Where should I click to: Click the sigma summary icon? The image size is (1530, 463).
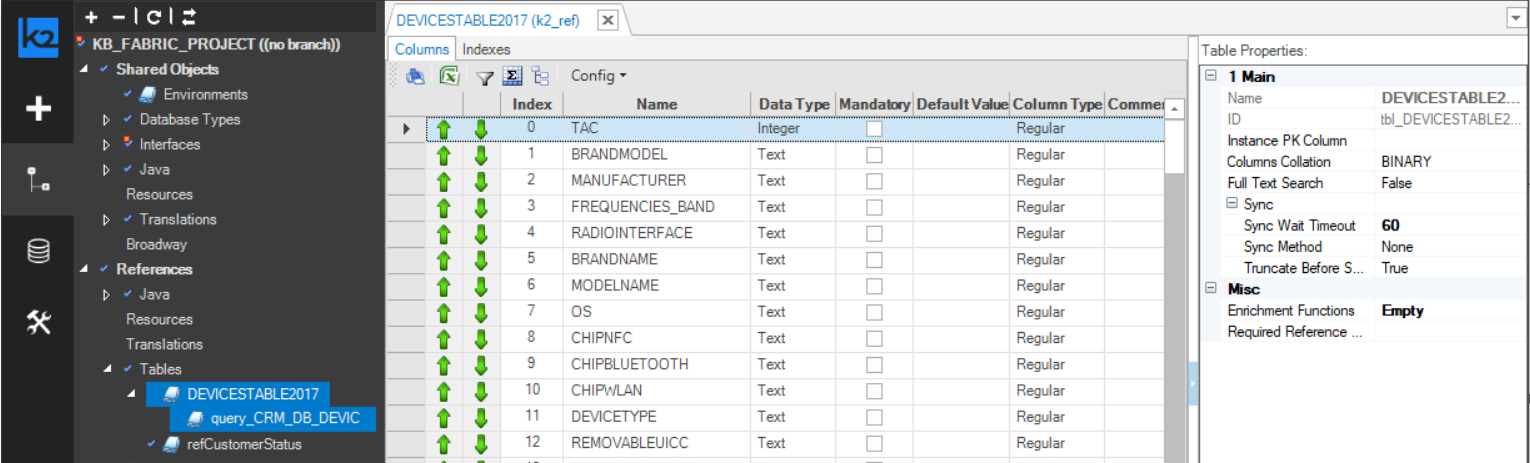coord(512,76)
